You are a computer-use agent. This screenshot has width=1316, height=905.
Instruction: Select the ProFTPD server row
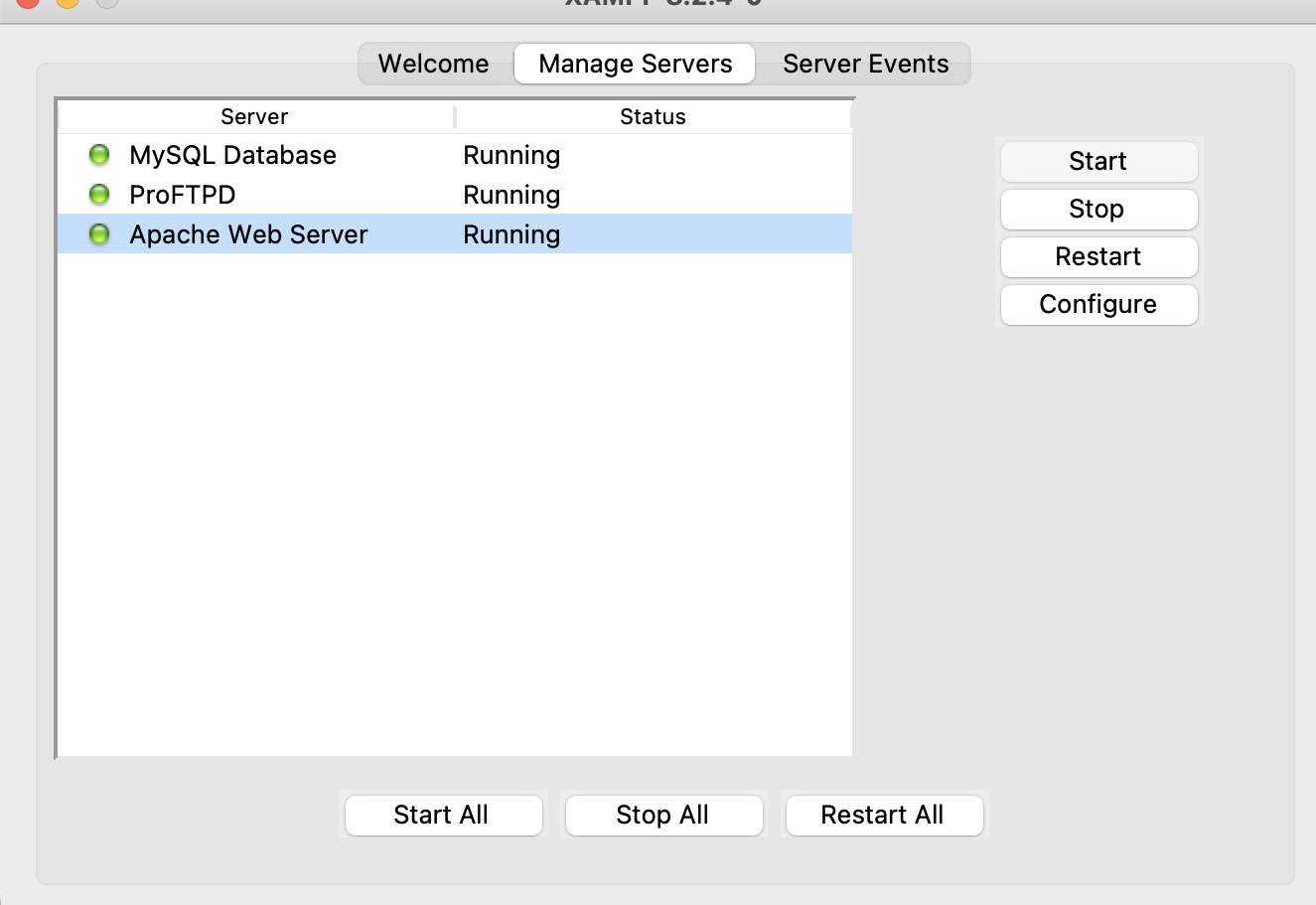click(455, 195)
